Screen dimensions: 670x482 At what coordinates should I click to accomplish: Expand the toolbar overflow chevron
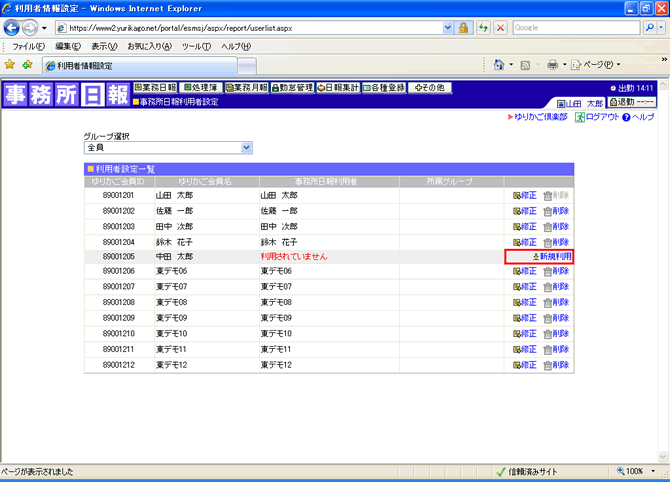coord(664,59)
